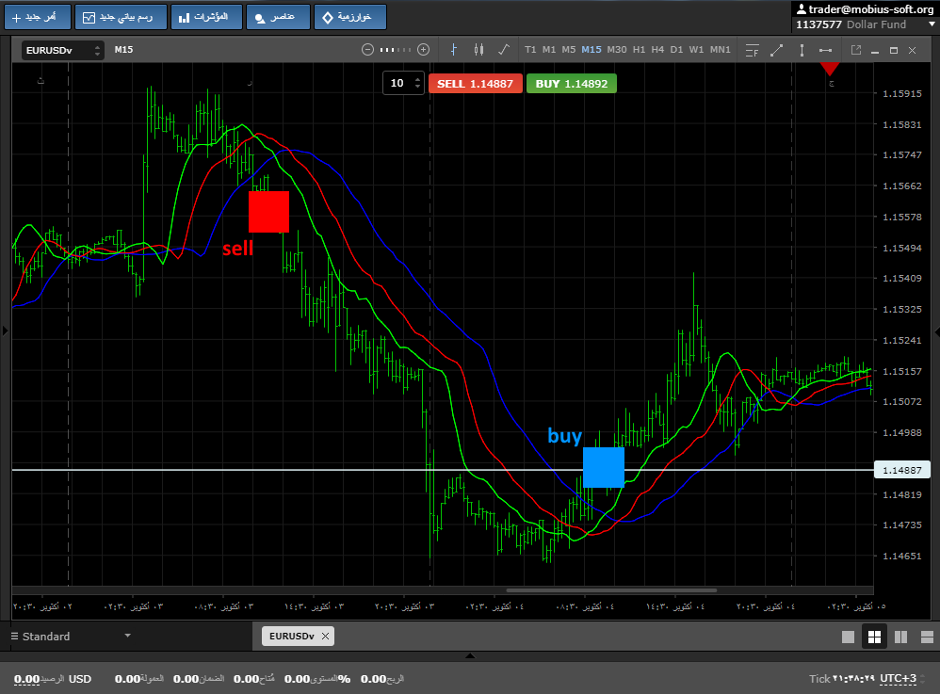Open the algorithm (خوارزمية) menu
This screenshot has height=694, width=940.
350,17
